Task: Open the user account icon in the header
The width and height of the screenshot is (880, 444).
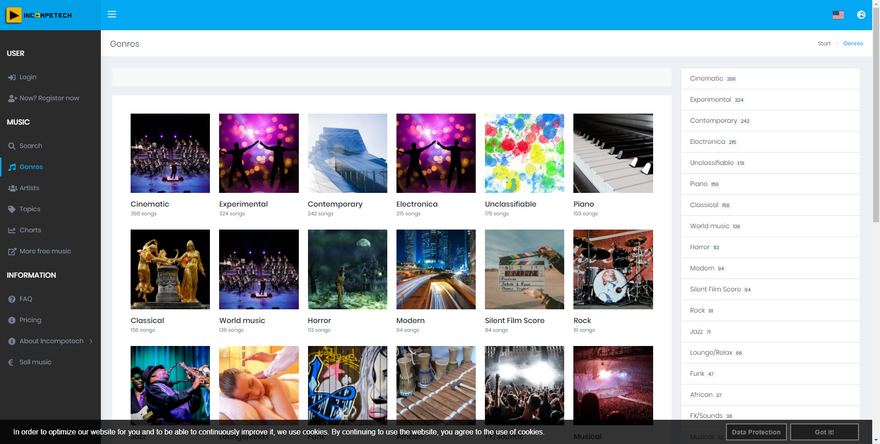Action: 861,15
